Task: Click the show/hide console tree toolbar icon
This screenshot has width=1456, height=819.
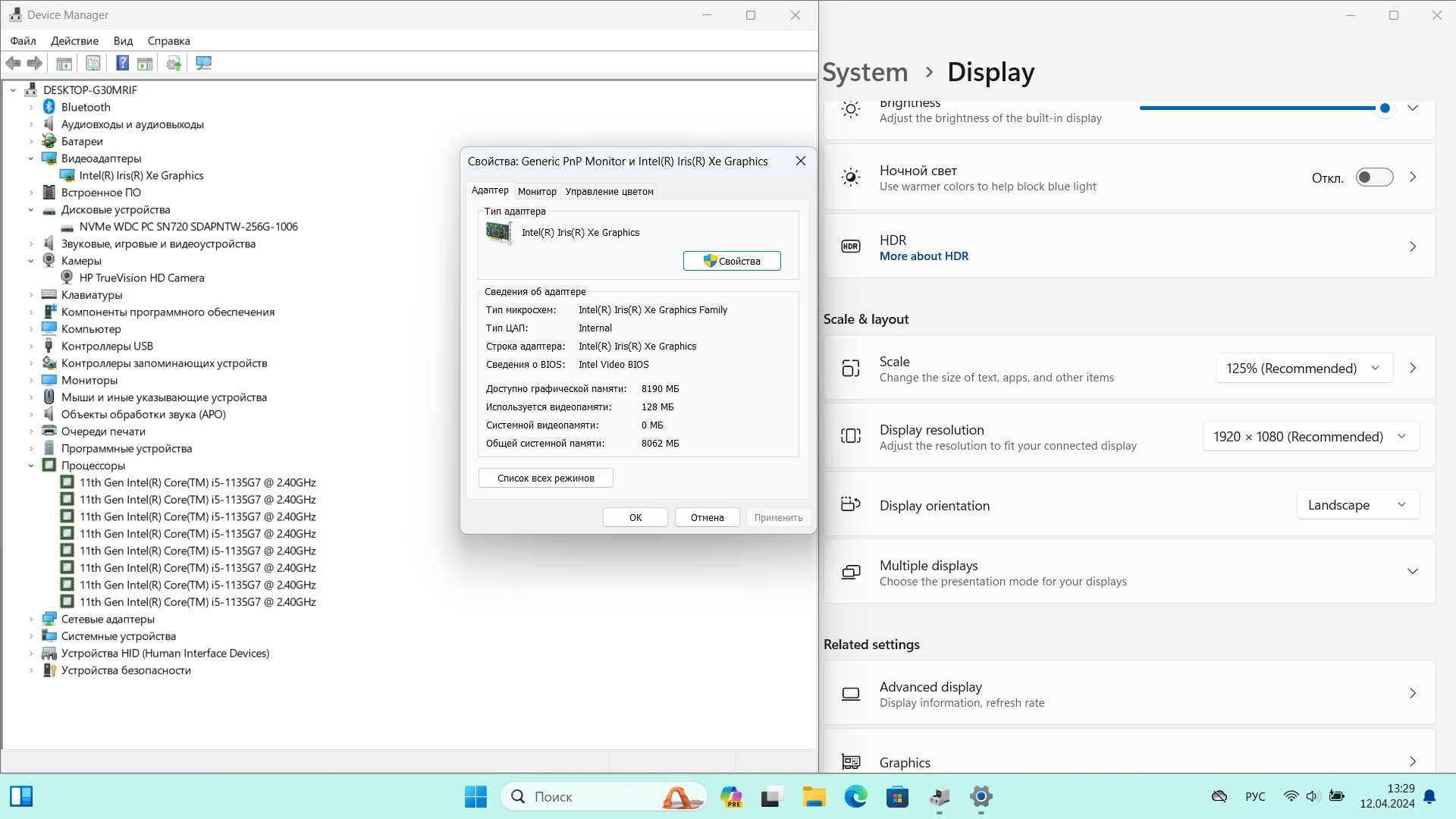Action: tap(64, 63)
